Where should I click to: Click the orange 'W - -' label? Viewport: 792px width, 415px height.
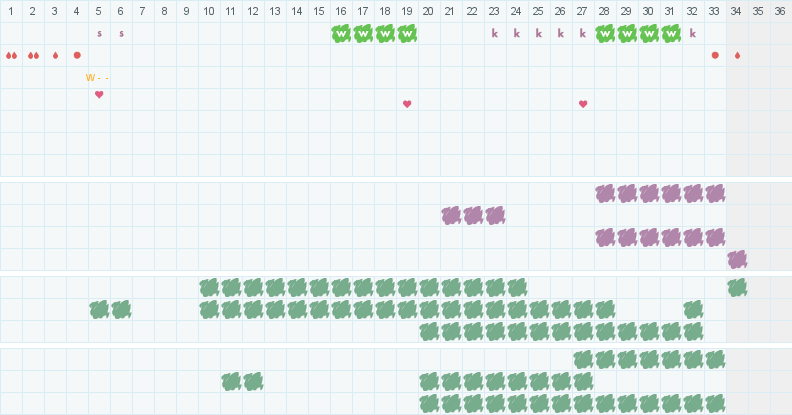pos(97,77)
